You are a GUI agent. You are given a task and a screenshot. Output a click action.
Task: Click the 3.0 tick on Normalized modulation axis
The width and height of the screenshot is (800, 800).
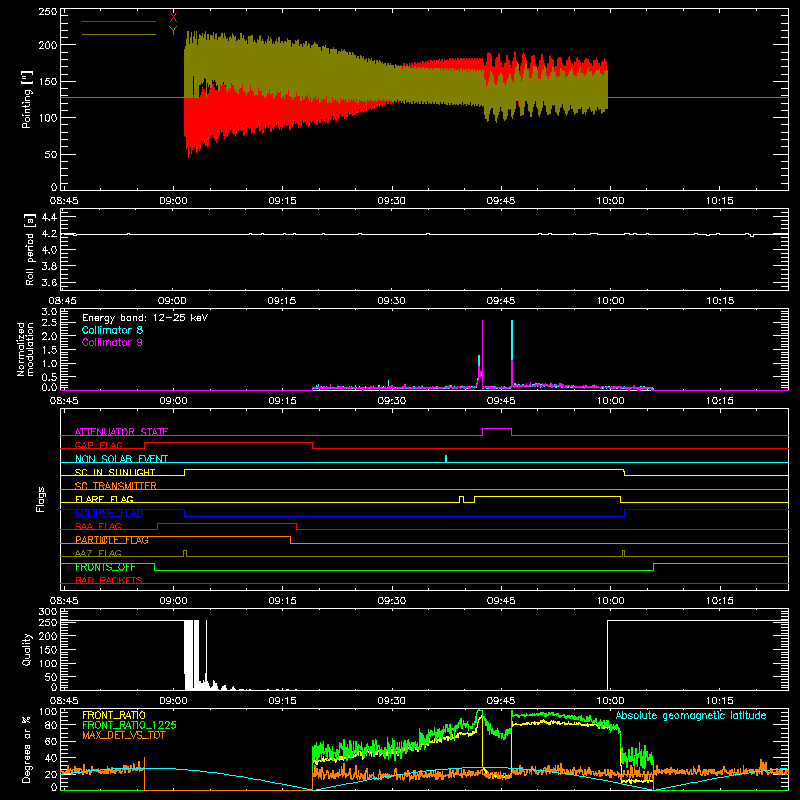[x=49, y=311]
